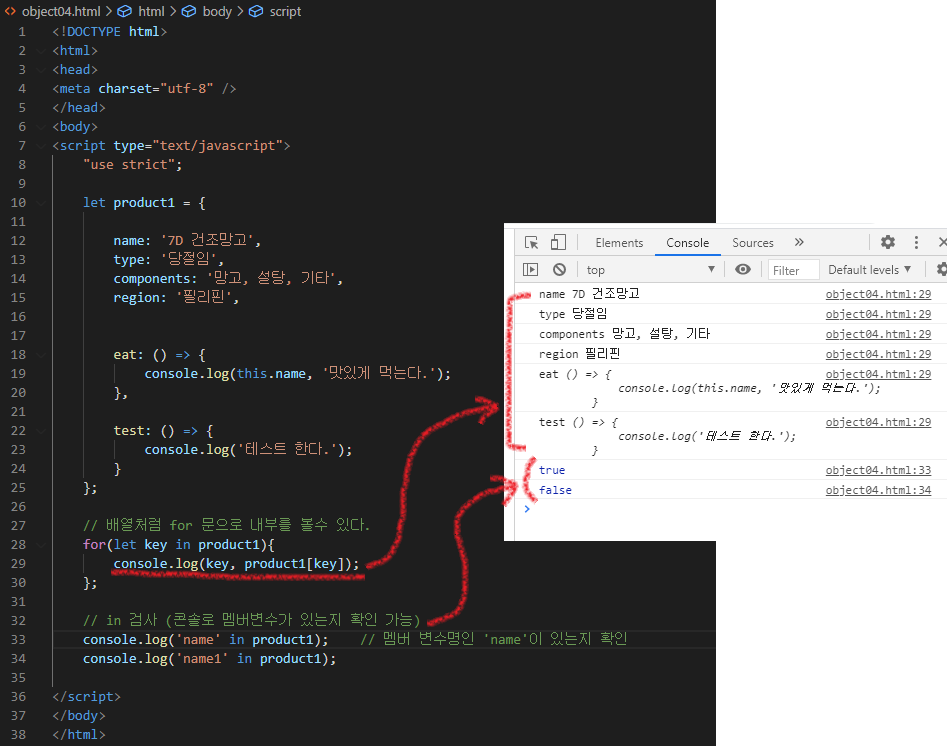Open object04.html:29 link on name row
This screenshot has width=947, height=746.
click(x=878, y=294)
